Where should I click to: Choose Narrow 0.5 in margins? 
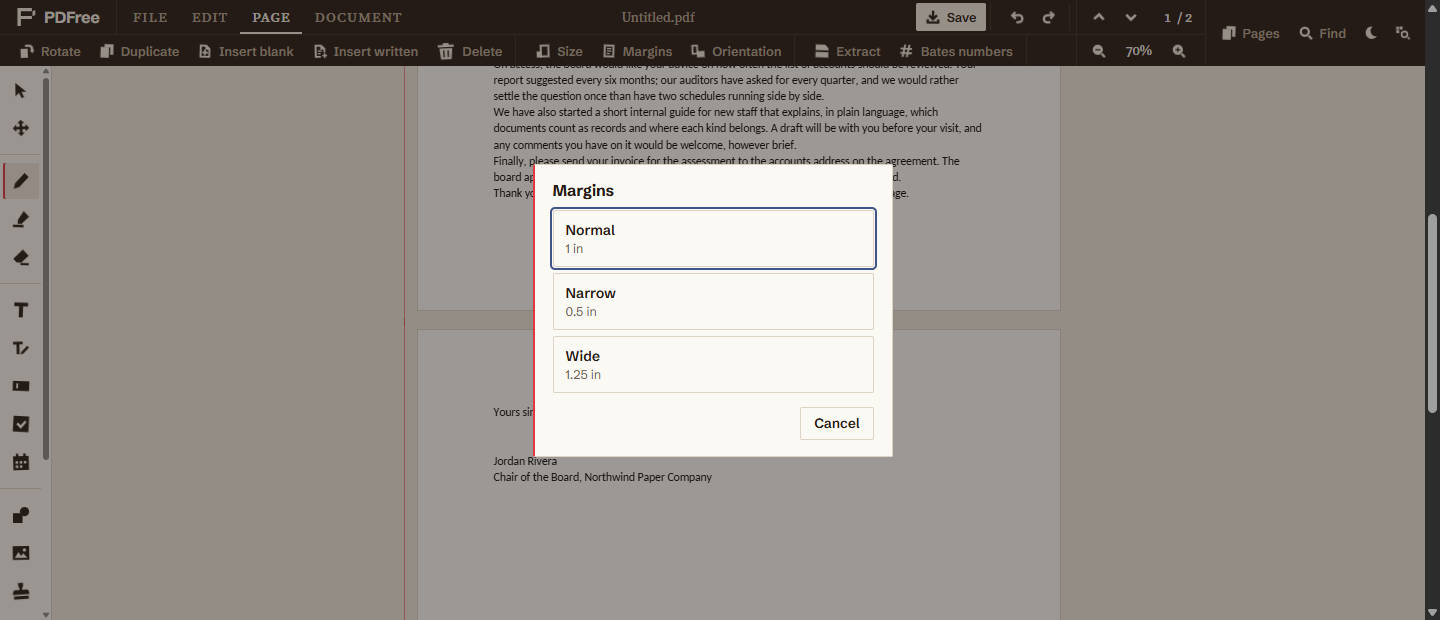pos(714,302)
